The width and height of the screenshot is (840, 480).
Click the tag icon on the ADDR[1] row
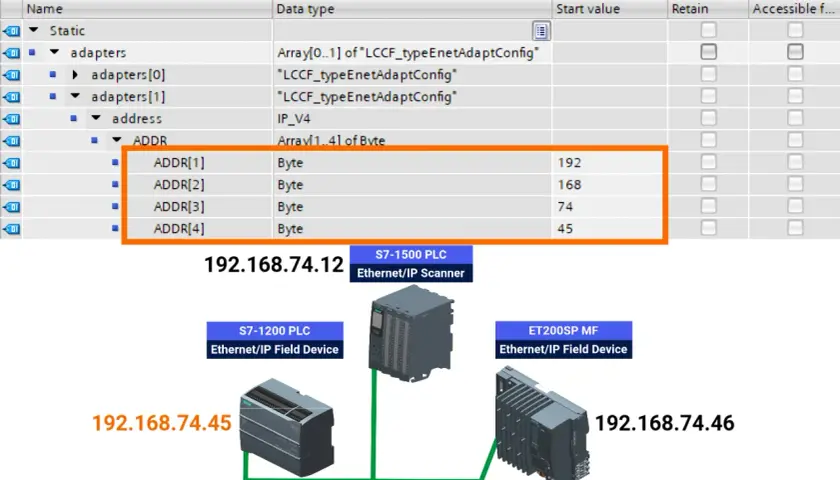tap(11, 163)
